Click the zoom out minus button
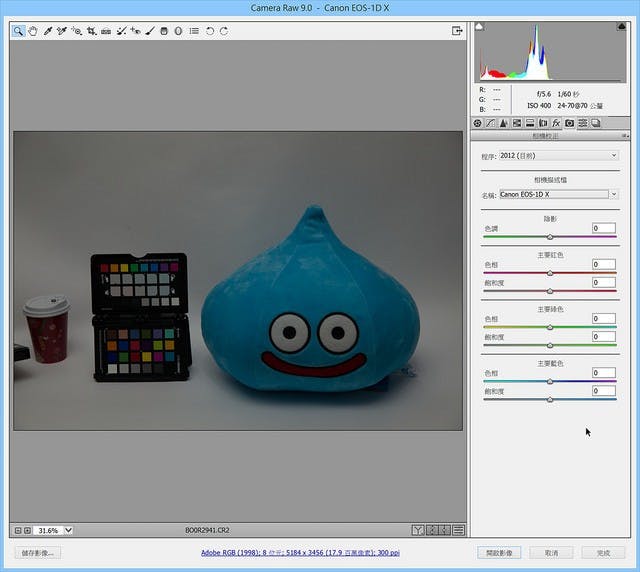The image size is (640, 572). 18,530
